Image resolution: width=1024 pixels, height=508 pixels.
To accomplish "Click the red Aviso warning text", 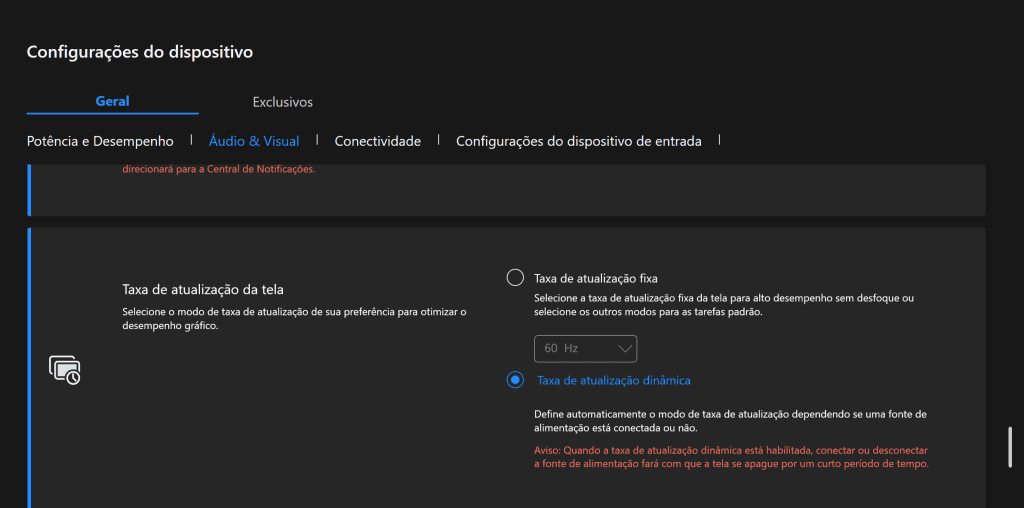I will (x=731, y=457).
